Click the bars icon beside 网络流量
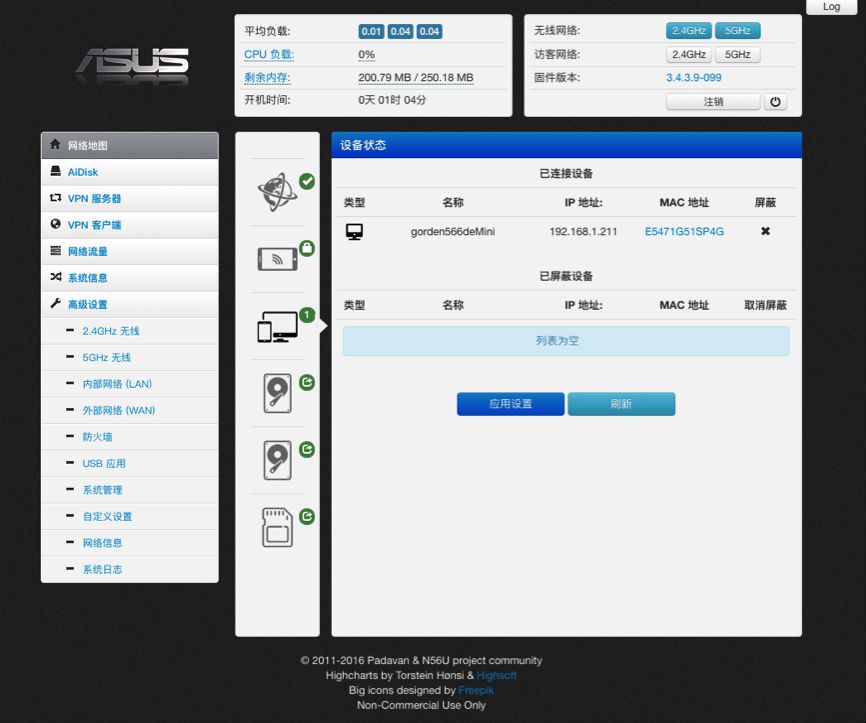This screenshot has height=723, width=866. (55, 251)
